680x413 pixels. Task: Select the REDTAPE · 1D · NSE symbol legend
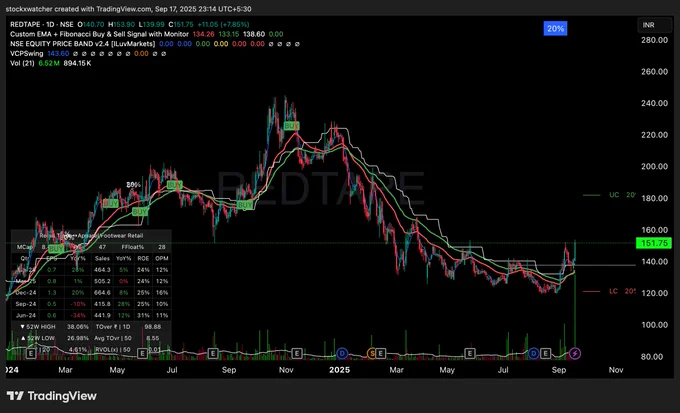click(x=42, y=25)
